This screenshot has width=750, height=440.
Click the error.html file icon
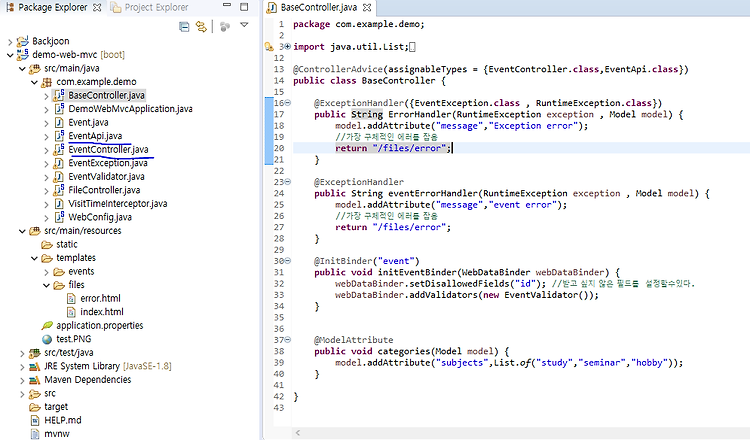coord(71,298)
